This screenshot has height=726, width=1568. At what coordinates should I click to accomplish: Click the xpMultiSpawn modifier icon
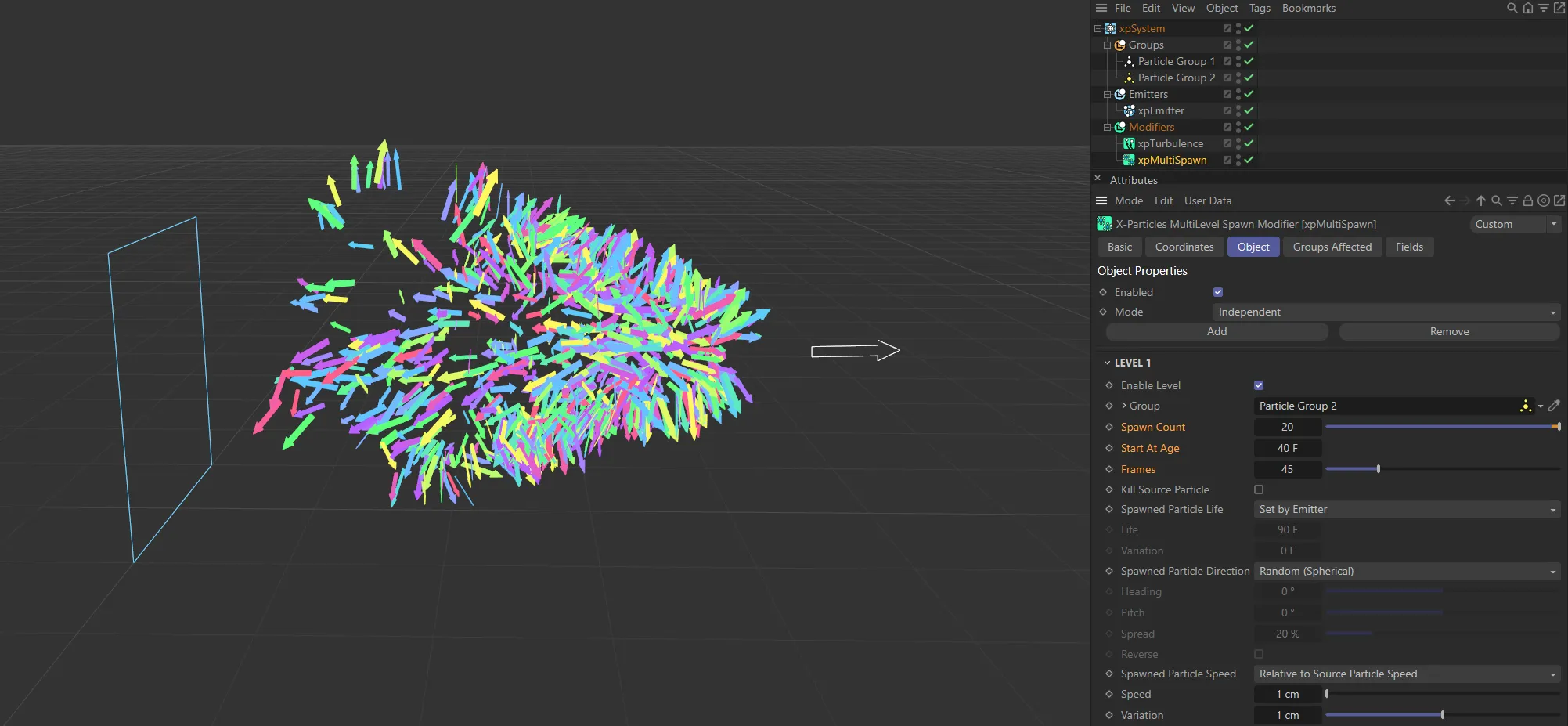(x=1129, y=160)
